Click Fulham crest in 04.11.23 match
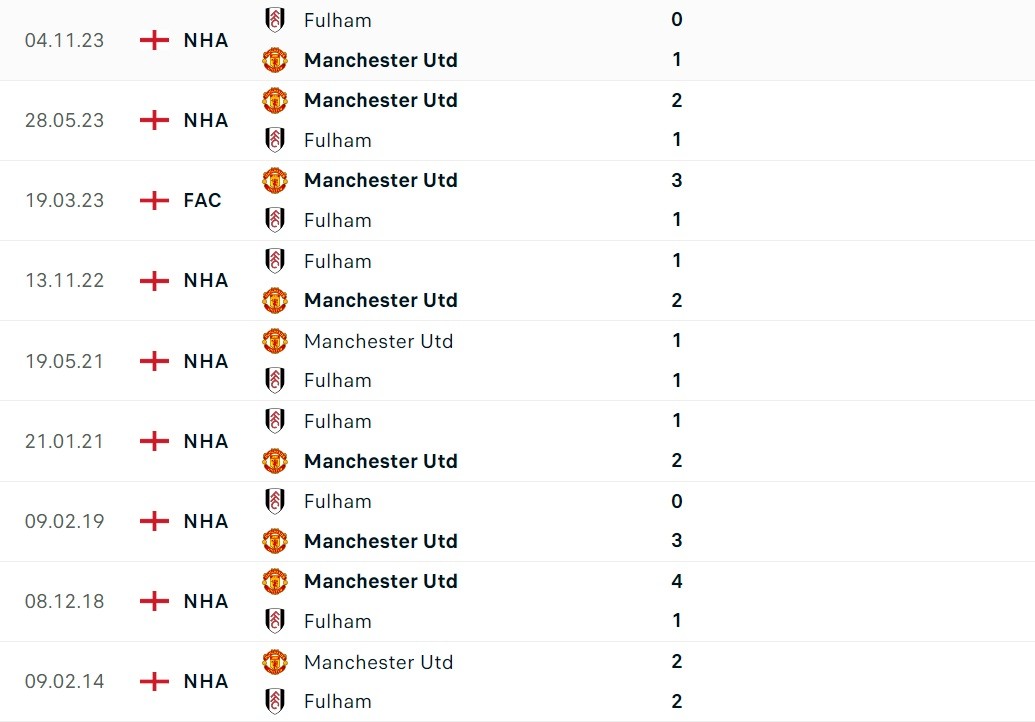Image resolution: width=1035 pixels, height=722 pixels. click(274, 20)
